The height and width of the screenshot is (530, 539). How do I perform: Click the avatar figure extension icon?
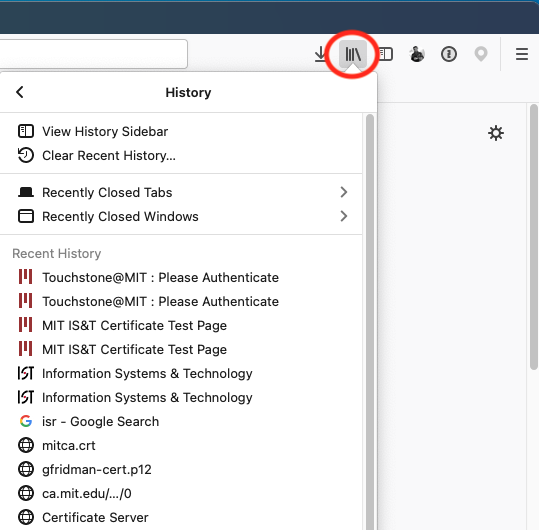(417, 54)
